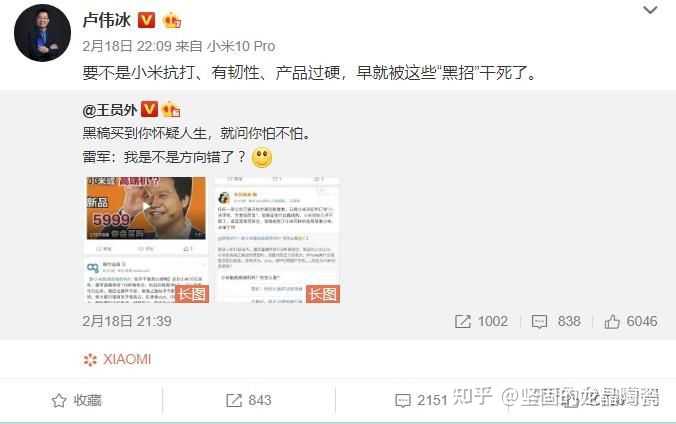This screenshot has width=676, height=424.
Task: Open the 卢伟冰 username link
Action: tap(106, 20)
